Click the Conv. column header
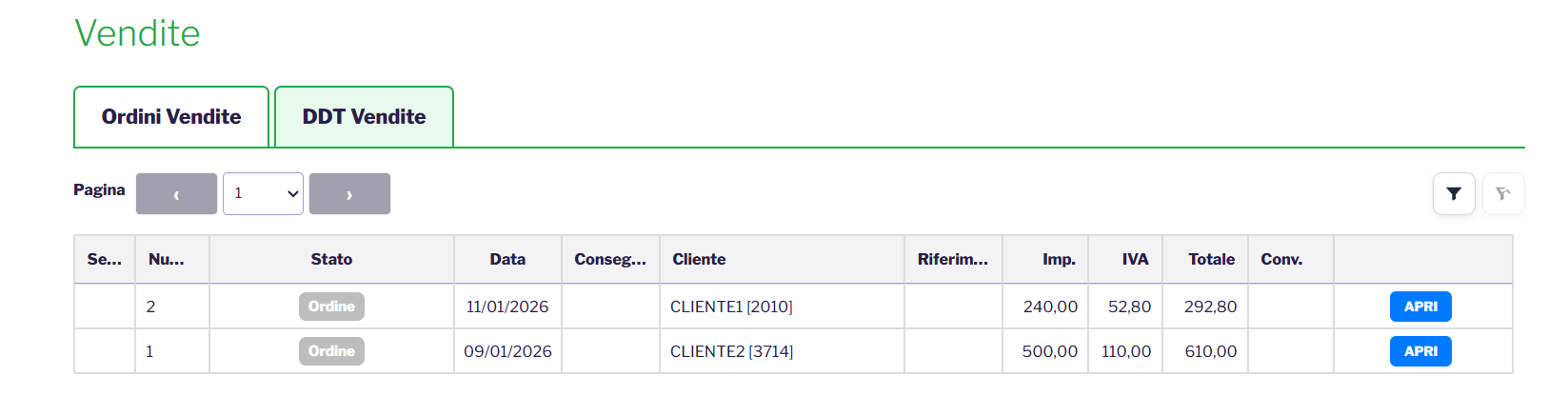Viewport: 1568px width, 416px height. click(1281, 259)
